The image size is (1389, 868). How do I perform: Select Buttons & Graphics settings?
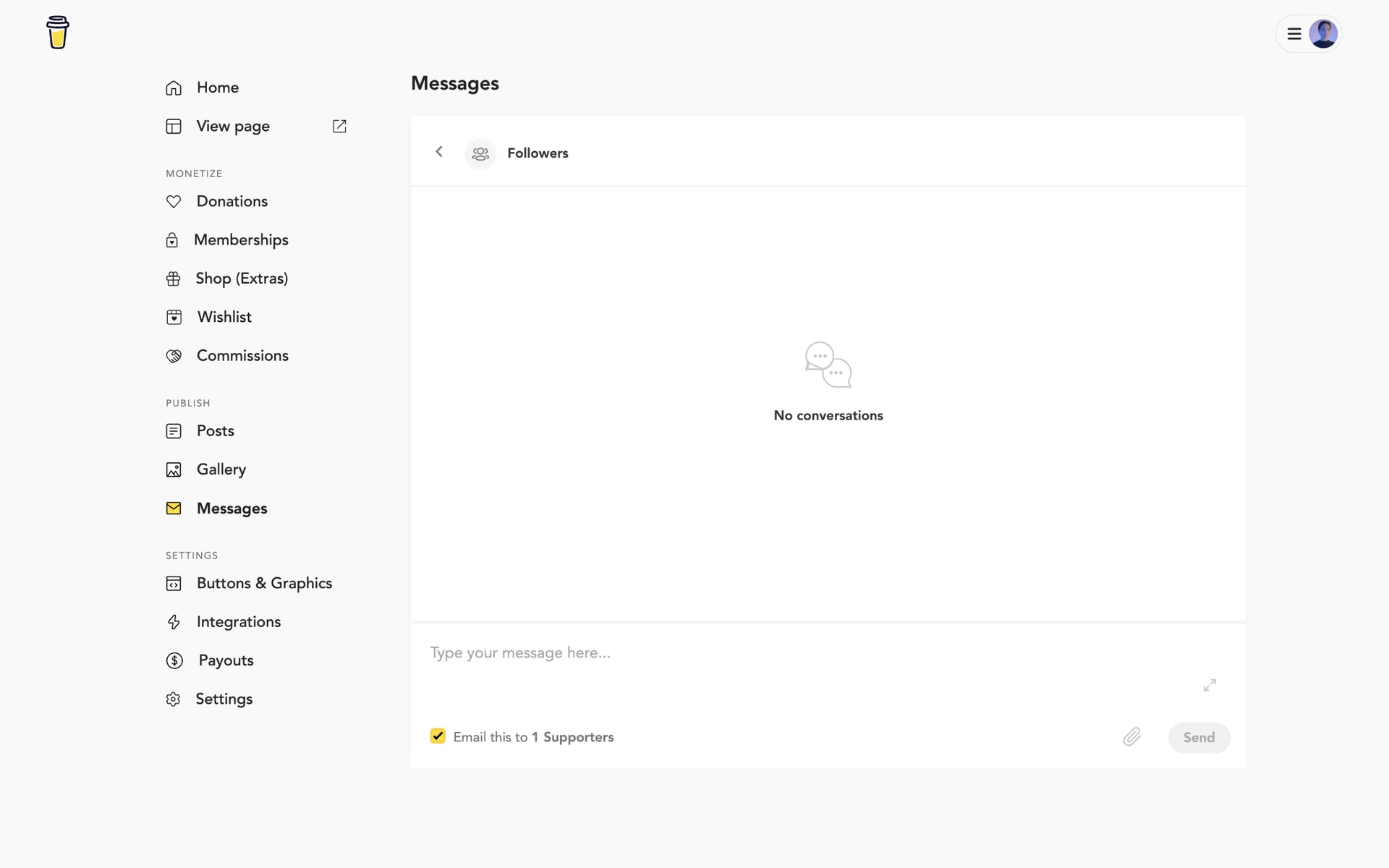[x=263, y=584]
